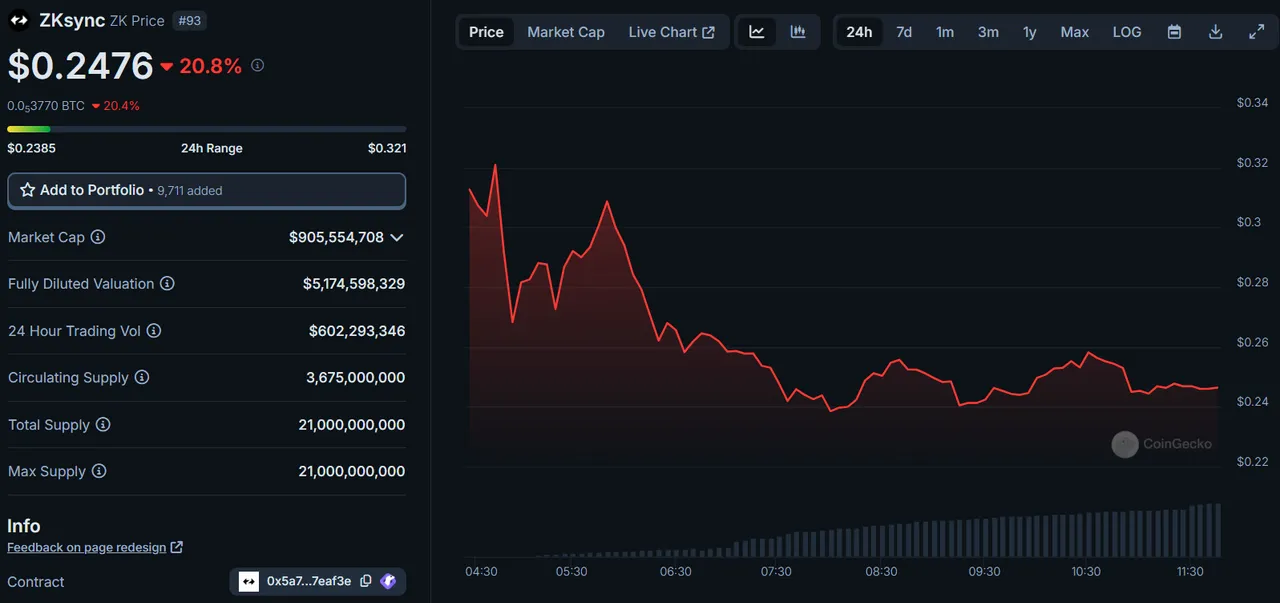
Task: Click the $5,174,598,329 valuation value
Action: (x=354, y=284)
